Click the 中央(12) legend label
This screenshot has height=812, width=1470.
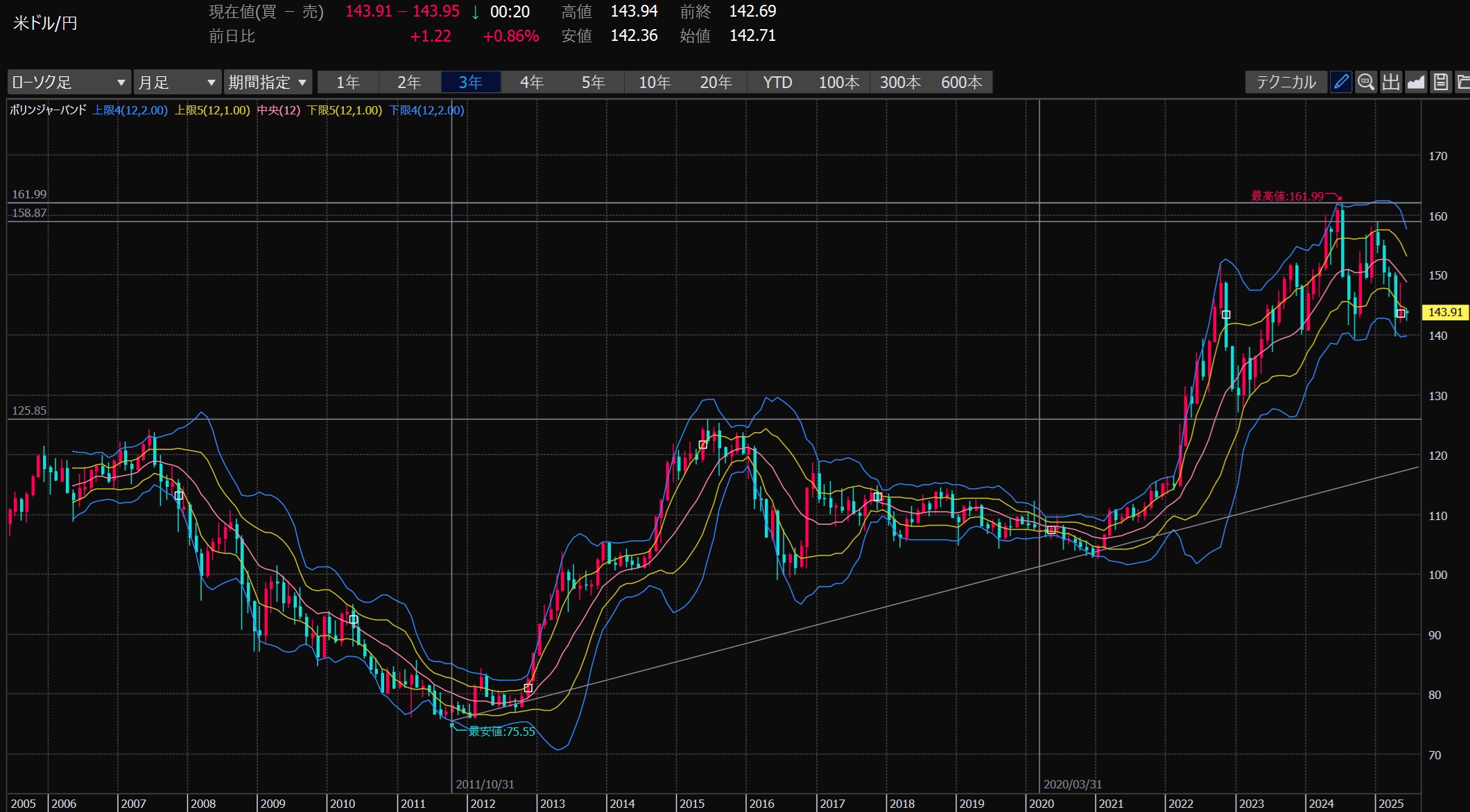click(279, 110)
